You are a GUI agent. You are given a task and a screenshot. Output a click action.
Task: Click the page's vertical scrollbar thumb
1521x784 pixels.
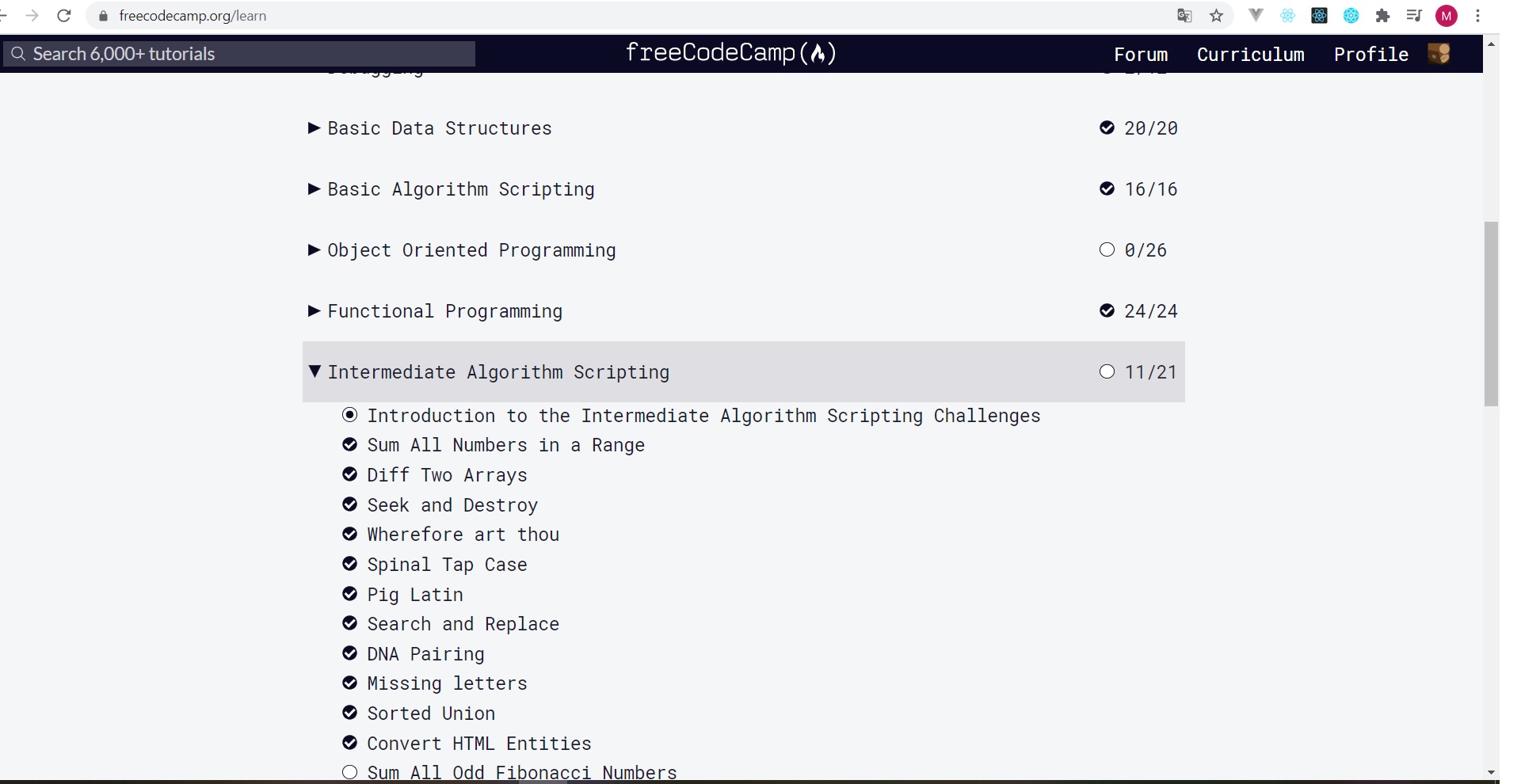point(1491,314)
